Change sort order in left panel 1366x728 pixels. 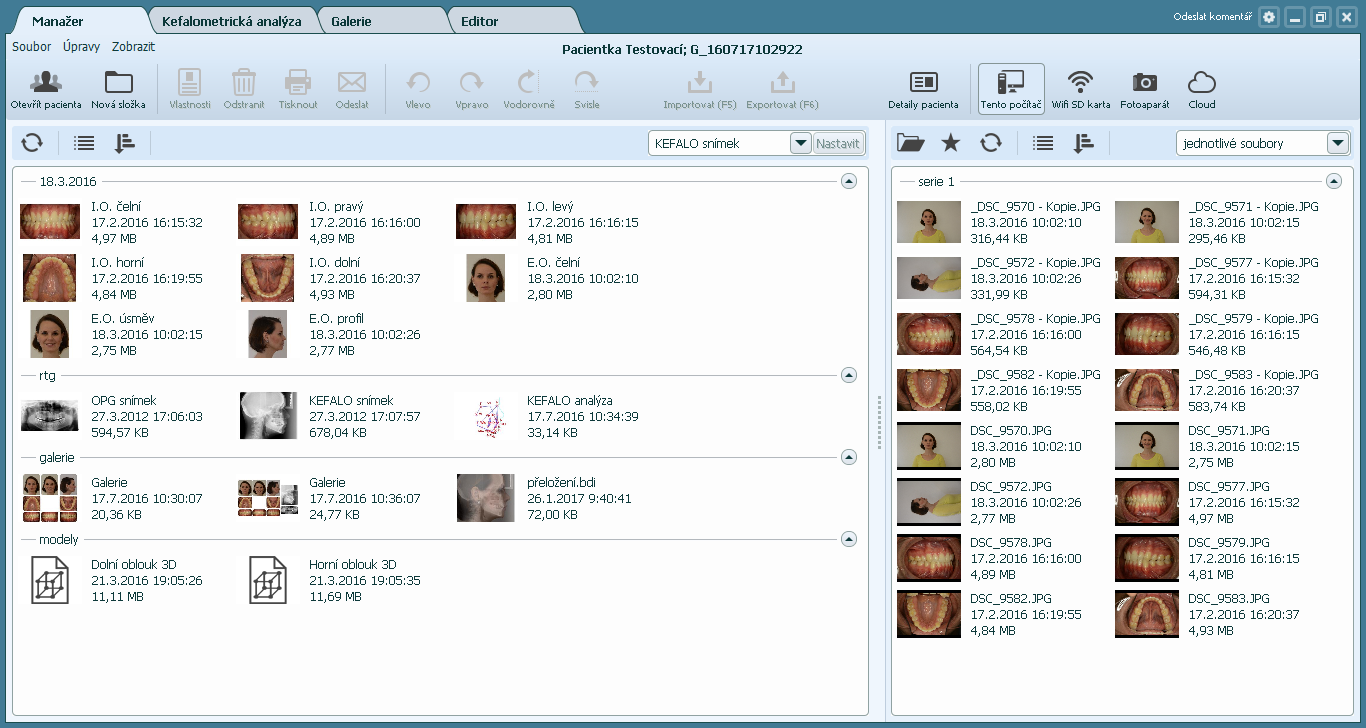pos(125,143)
